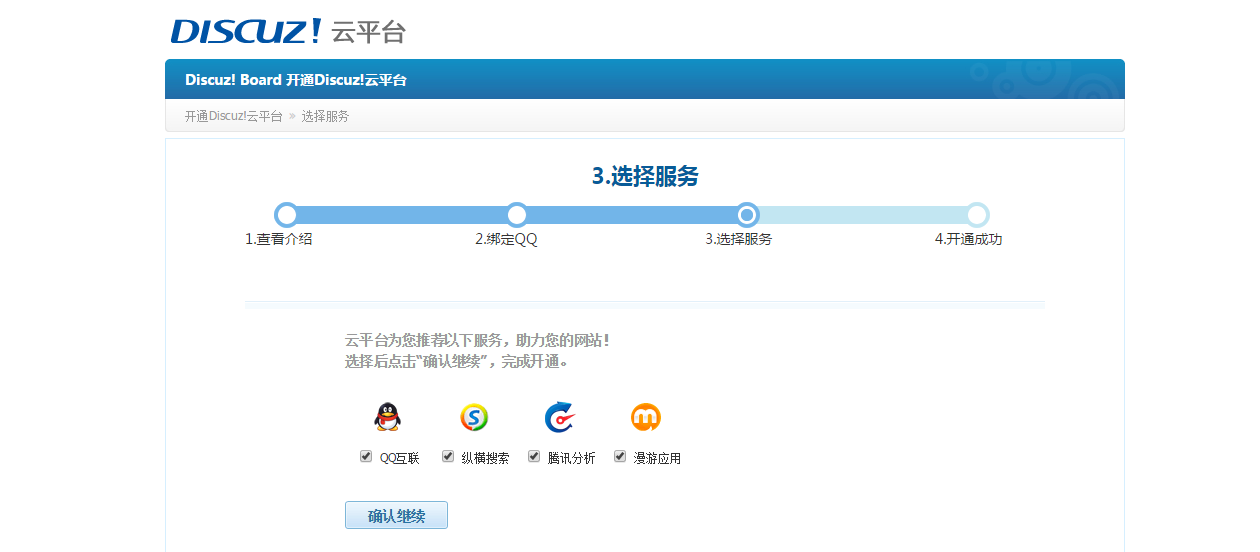
Task: Click the 1.查看介绍 step label
Action: click(279, 239)
